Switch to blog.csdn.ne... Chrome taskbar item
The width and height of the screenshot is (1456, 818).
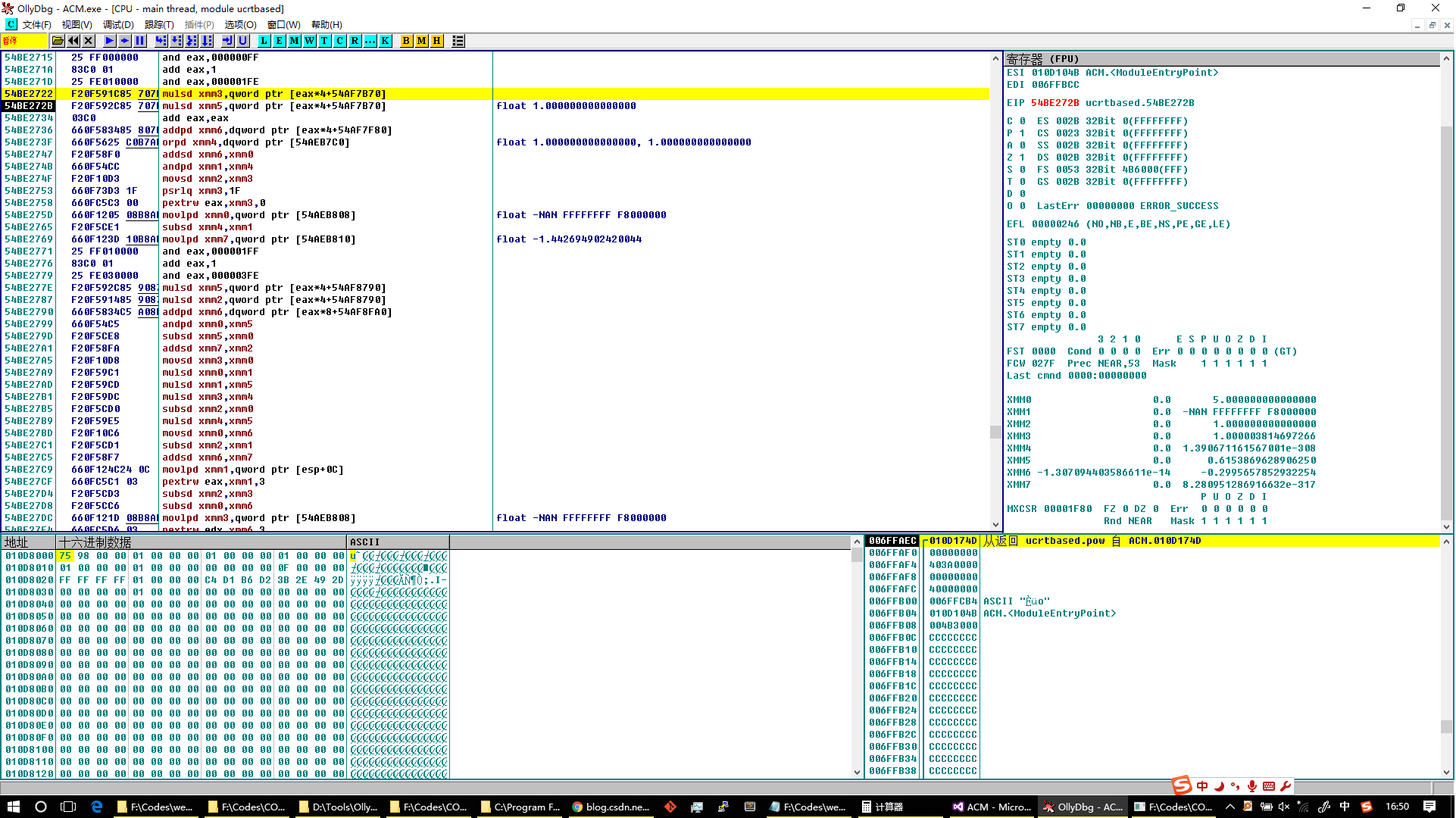[611, 807]
